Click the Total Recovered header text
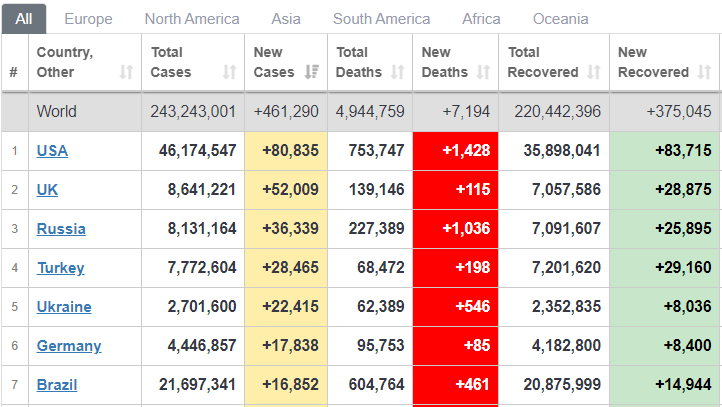 pos(543,62)
